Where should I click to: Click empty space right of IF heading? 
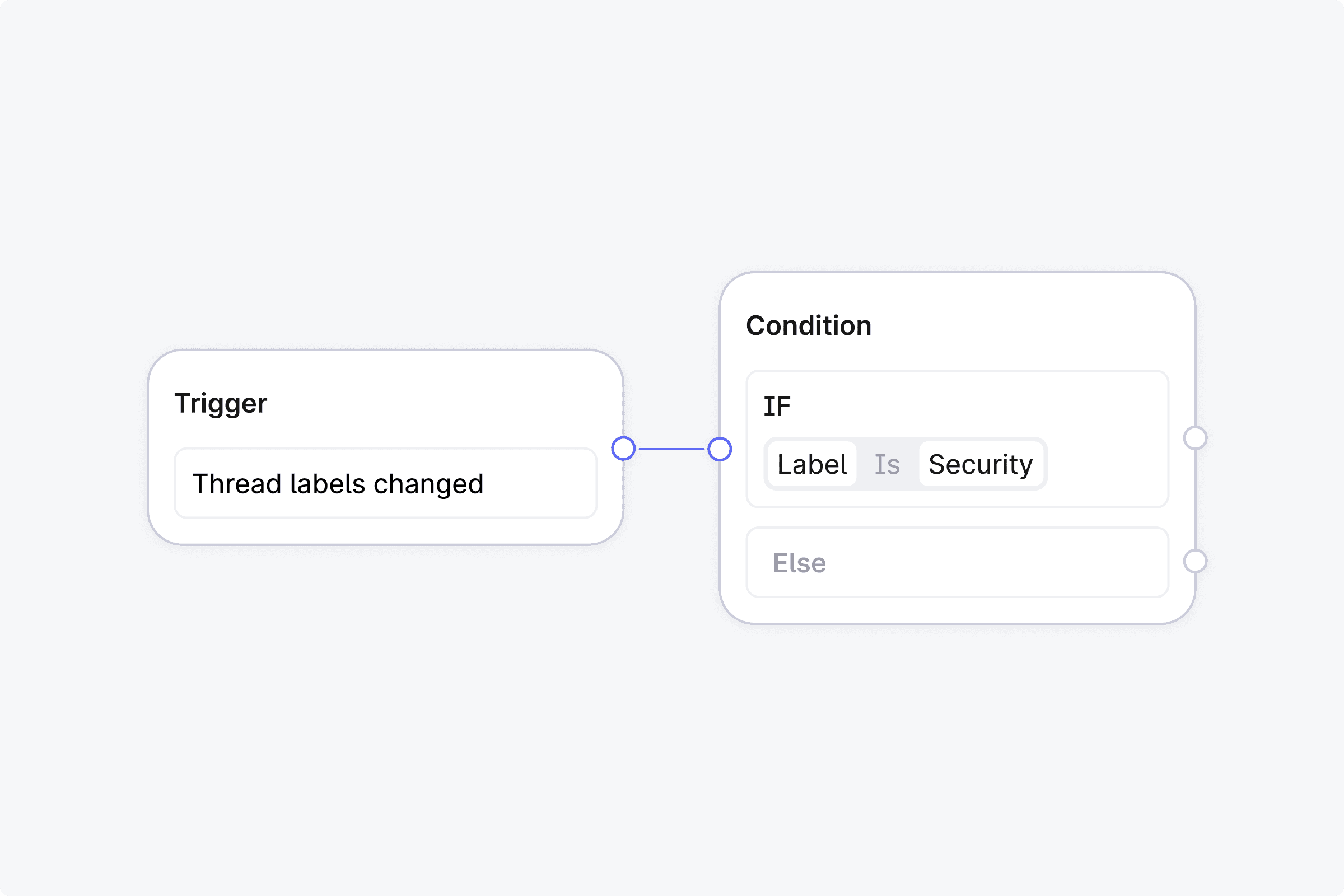point(972,407)
